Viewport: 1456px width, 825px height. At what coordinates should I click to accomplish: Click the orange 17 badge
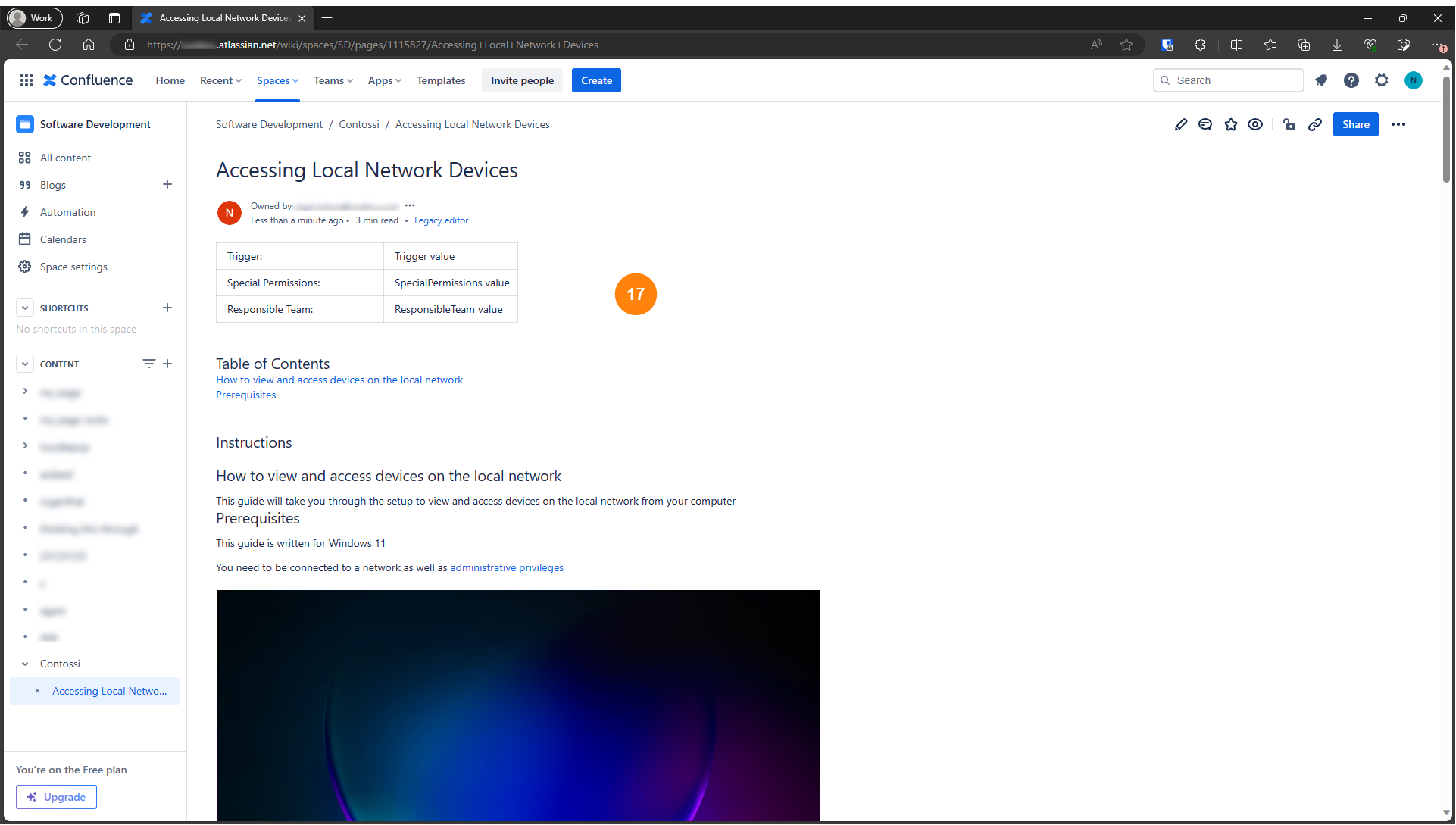pyautogui.click(x=636, y=294)
